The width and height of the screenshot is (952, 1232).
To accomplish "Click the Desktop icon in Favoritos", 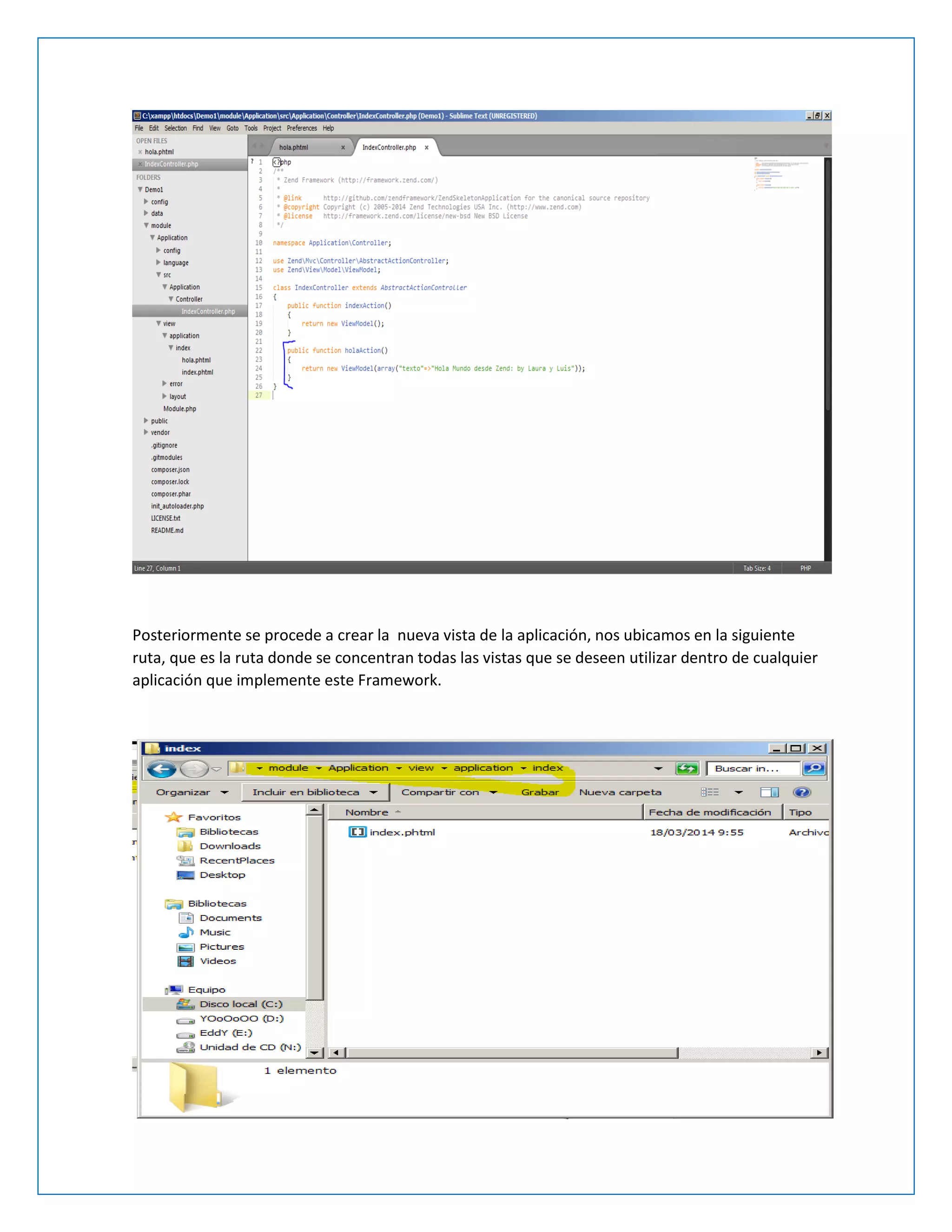I will tap(185, 875).
